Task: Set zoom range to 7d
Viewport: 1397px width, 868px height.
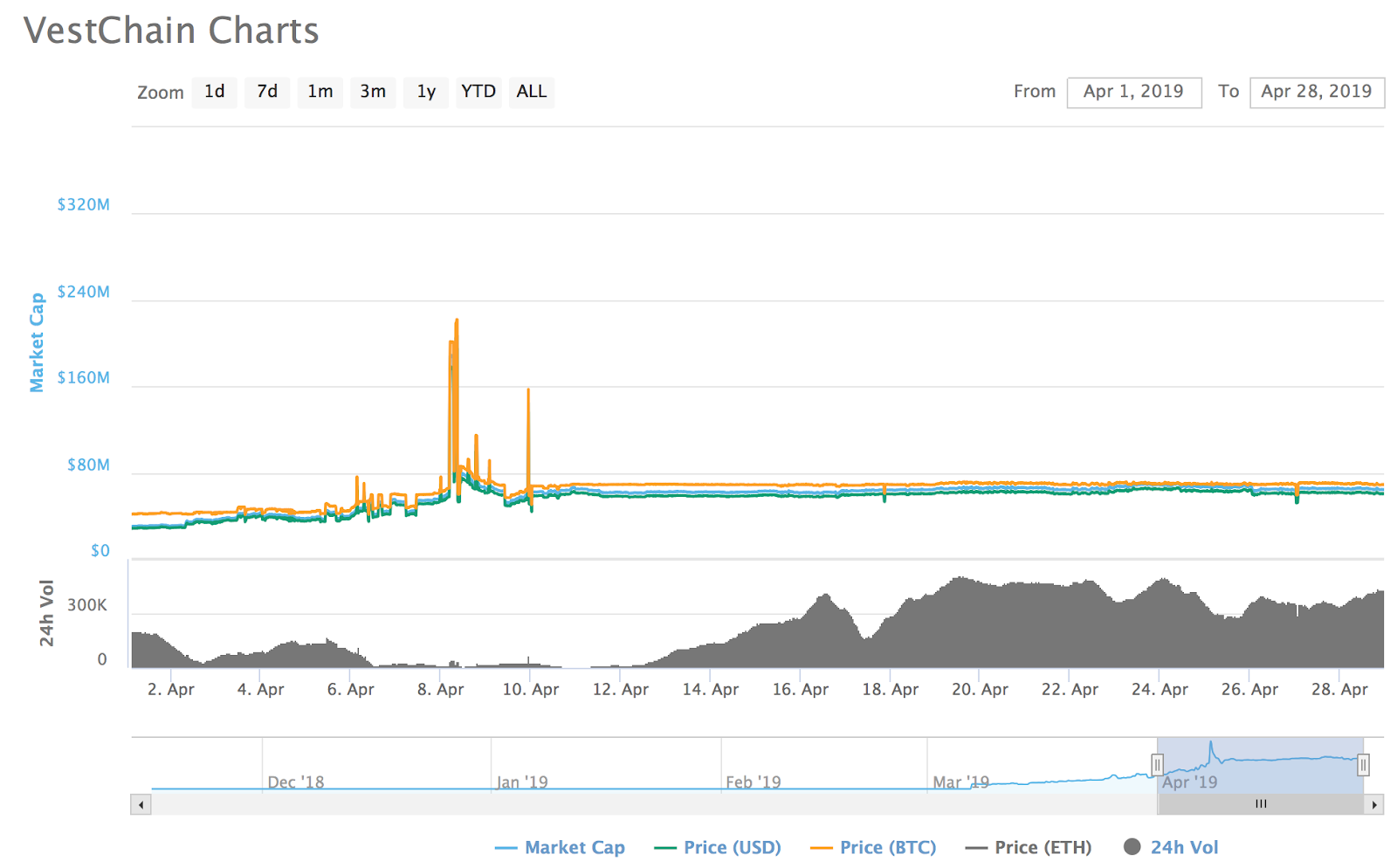Action: tap(267, 92)
